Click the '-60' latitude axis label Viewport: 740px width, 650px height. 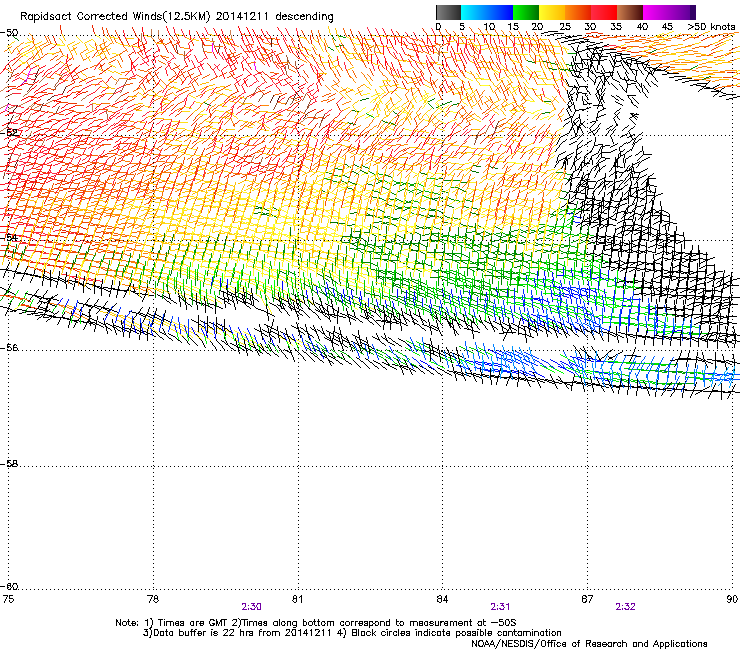(x=9, y=587)
